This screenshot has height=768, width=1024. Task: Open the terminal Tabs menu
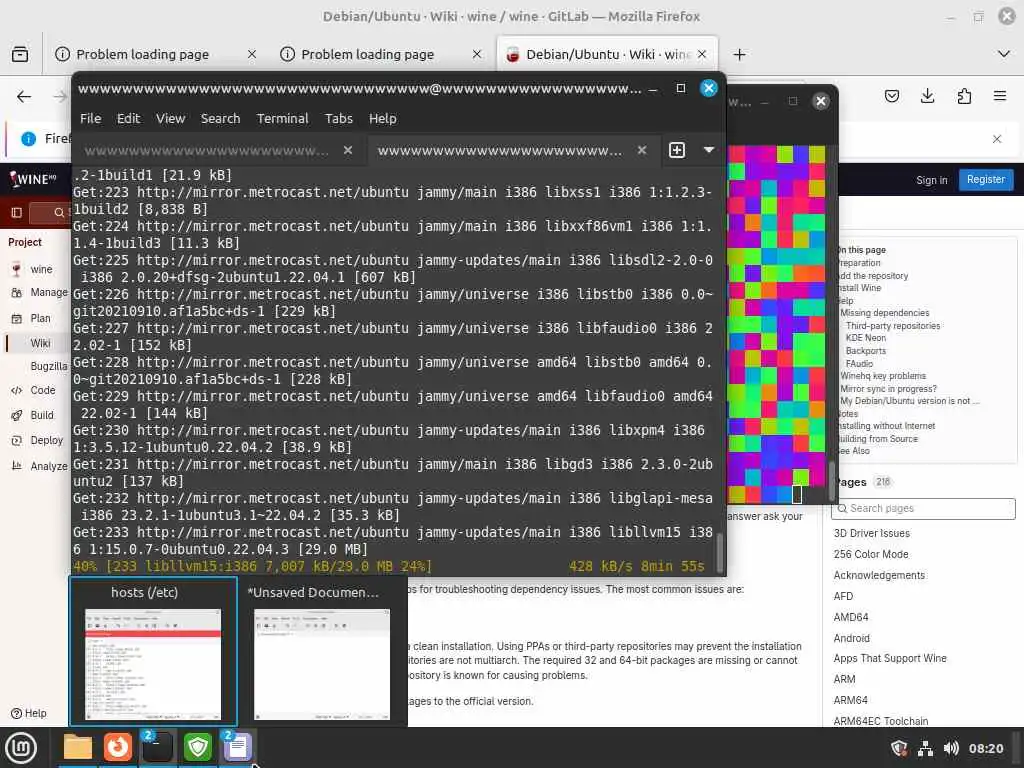(x=339, y=118)
